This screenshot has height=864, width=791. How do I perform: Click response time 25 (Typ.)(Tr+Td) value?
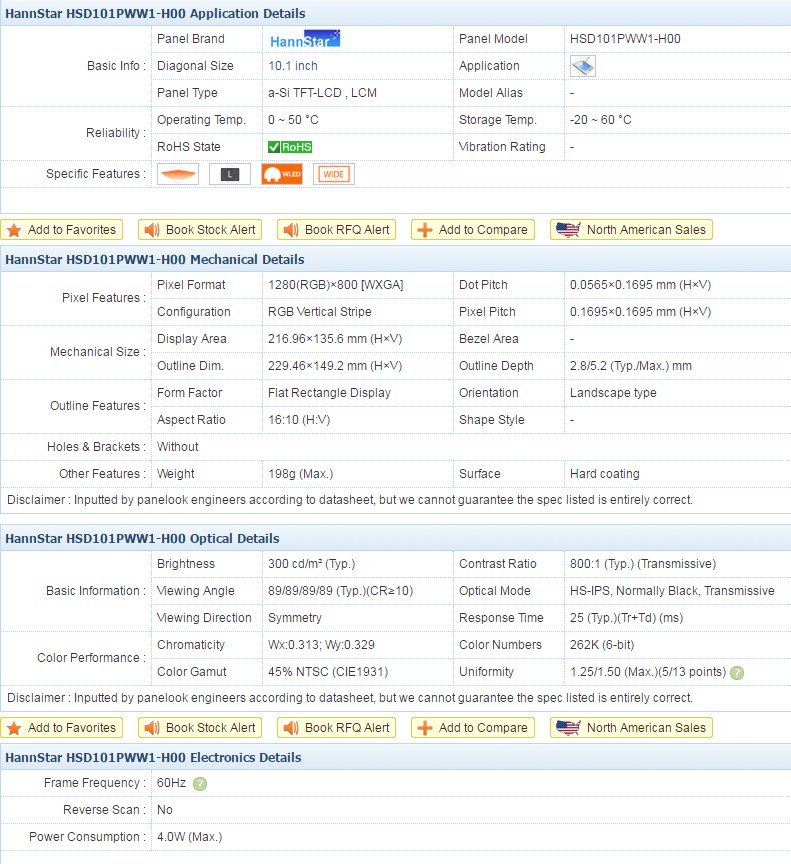[626, 618]
